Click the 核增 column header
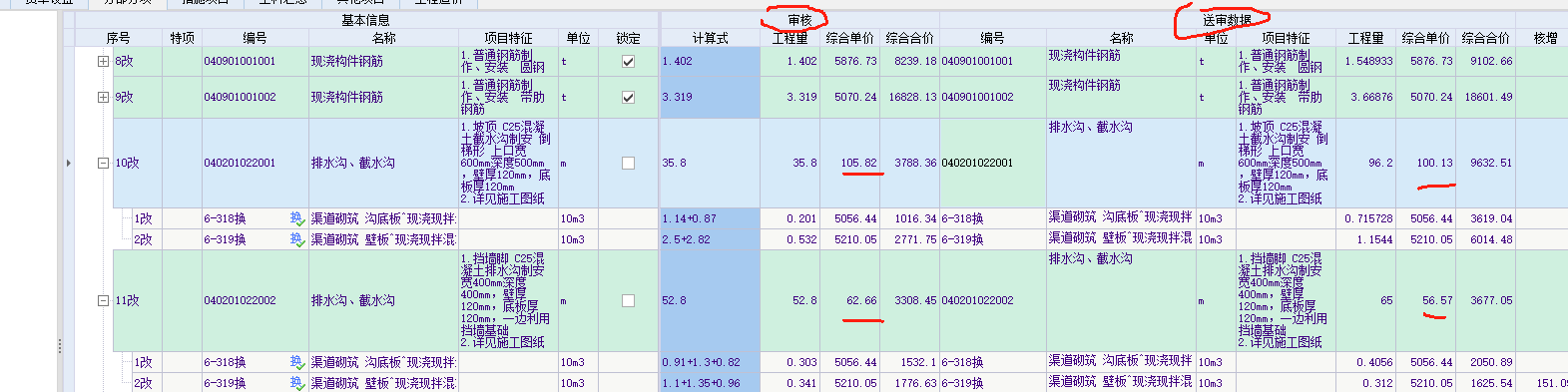1568x392 pixels. 1545,38
